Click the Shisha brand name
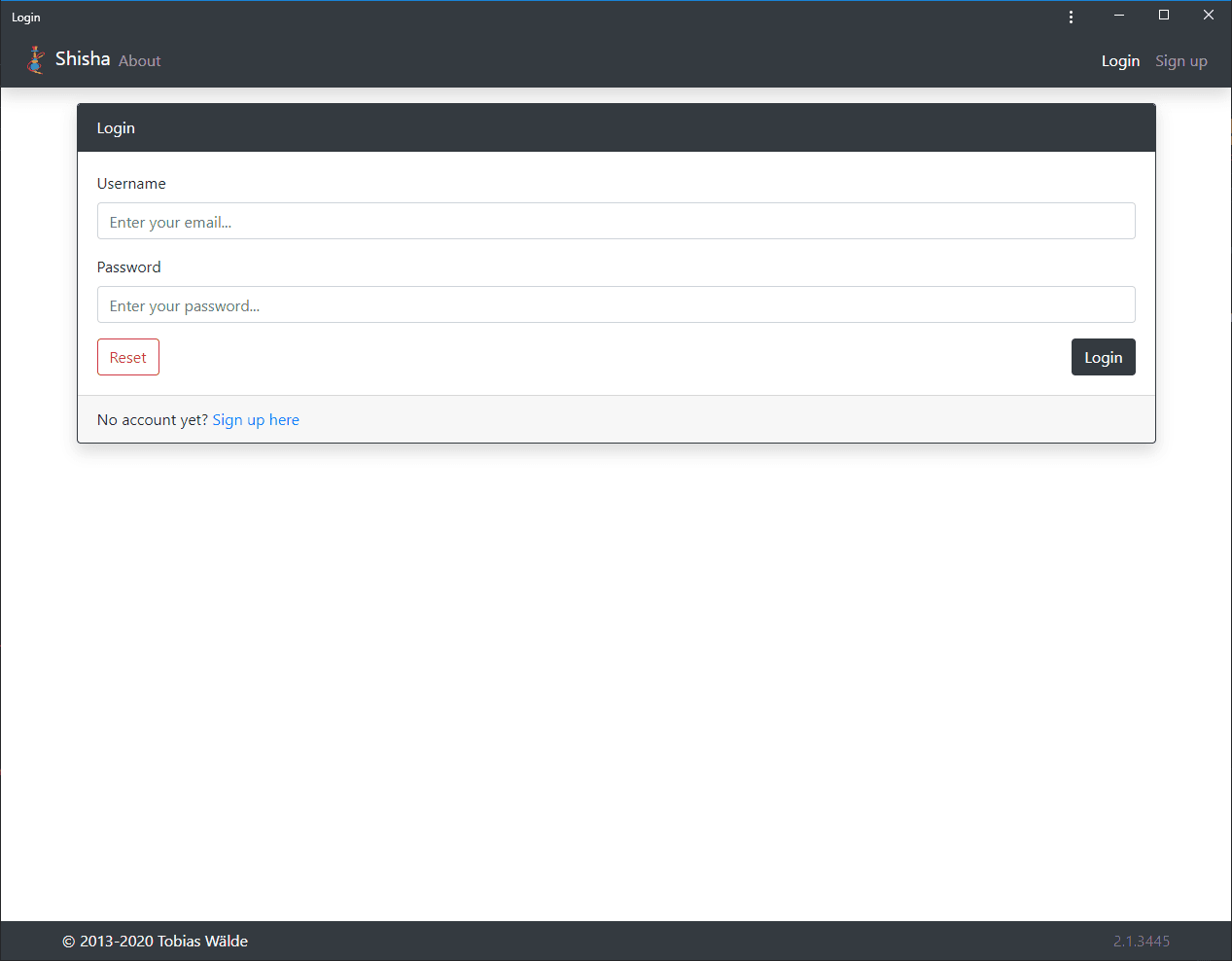 (83, 59)
